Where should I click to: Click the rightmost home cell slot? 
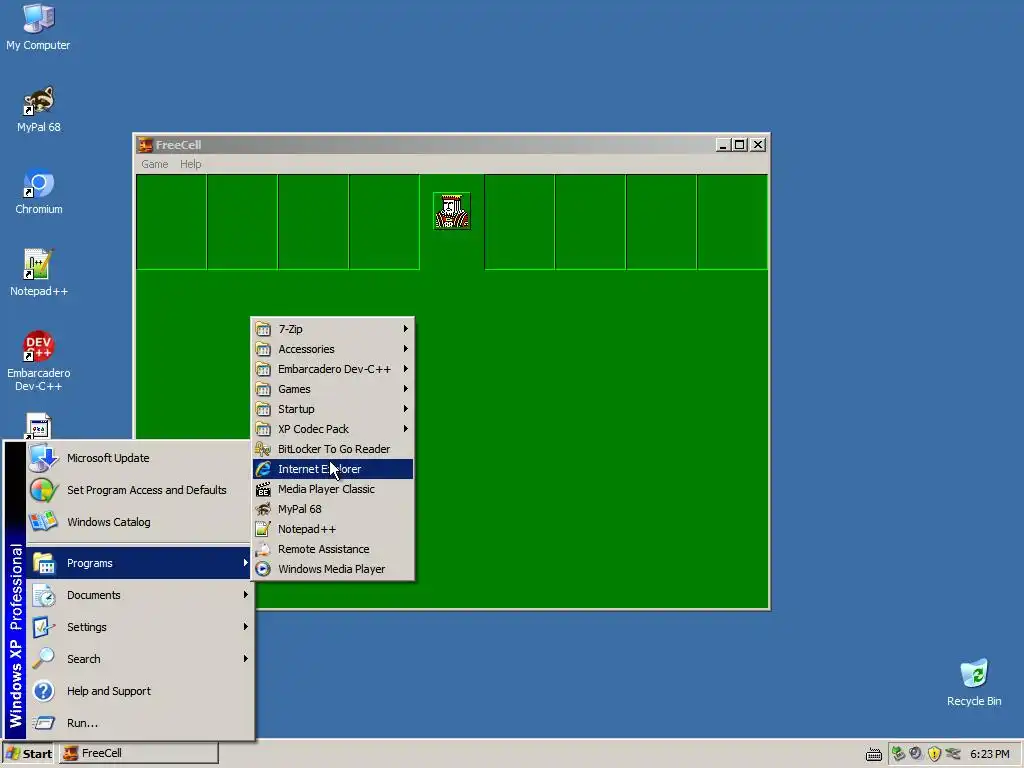[x=732, y=222]
